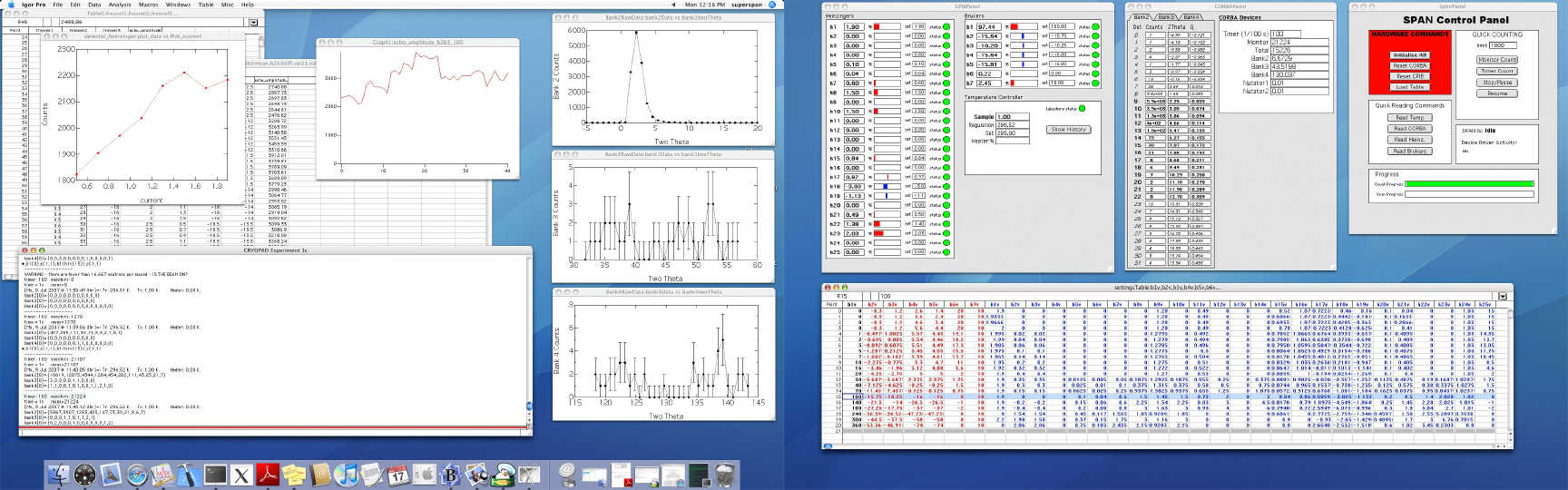Open Address Book icon in the Dock
Viewport: 1568px width, 490px height.
[x=320, y=474]
